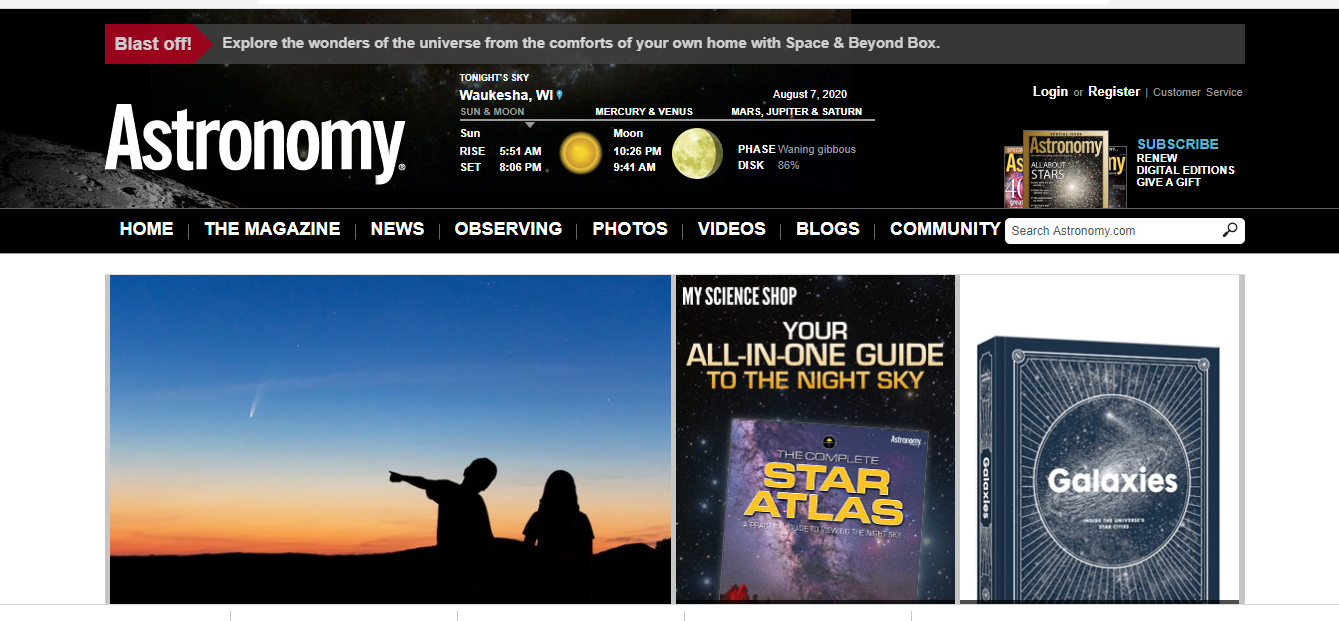The image size is (1339, 621).
Task: Open the Home menu item
Action: point(146,229)
